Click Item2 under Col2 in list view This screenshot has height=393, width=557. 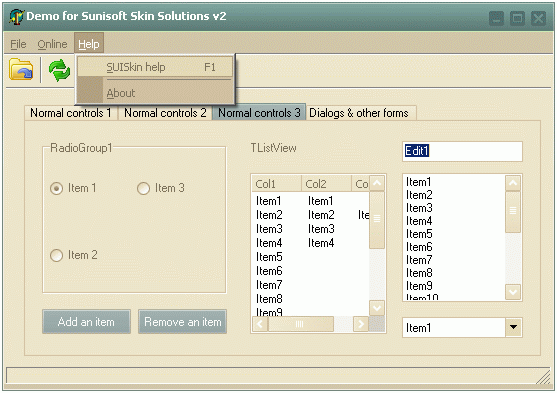[321, 215]
